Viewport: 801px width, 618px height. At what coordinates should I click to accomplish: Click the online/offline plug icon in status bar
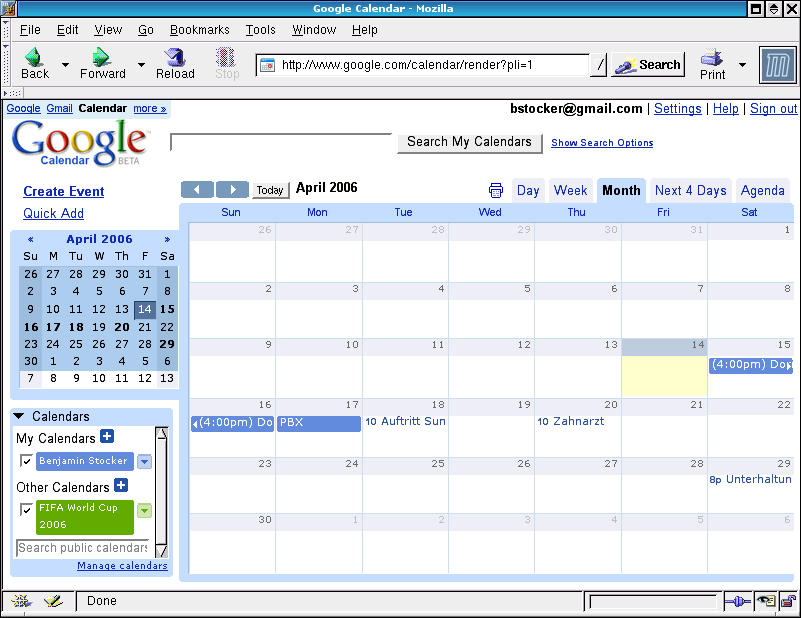[738, 602]
